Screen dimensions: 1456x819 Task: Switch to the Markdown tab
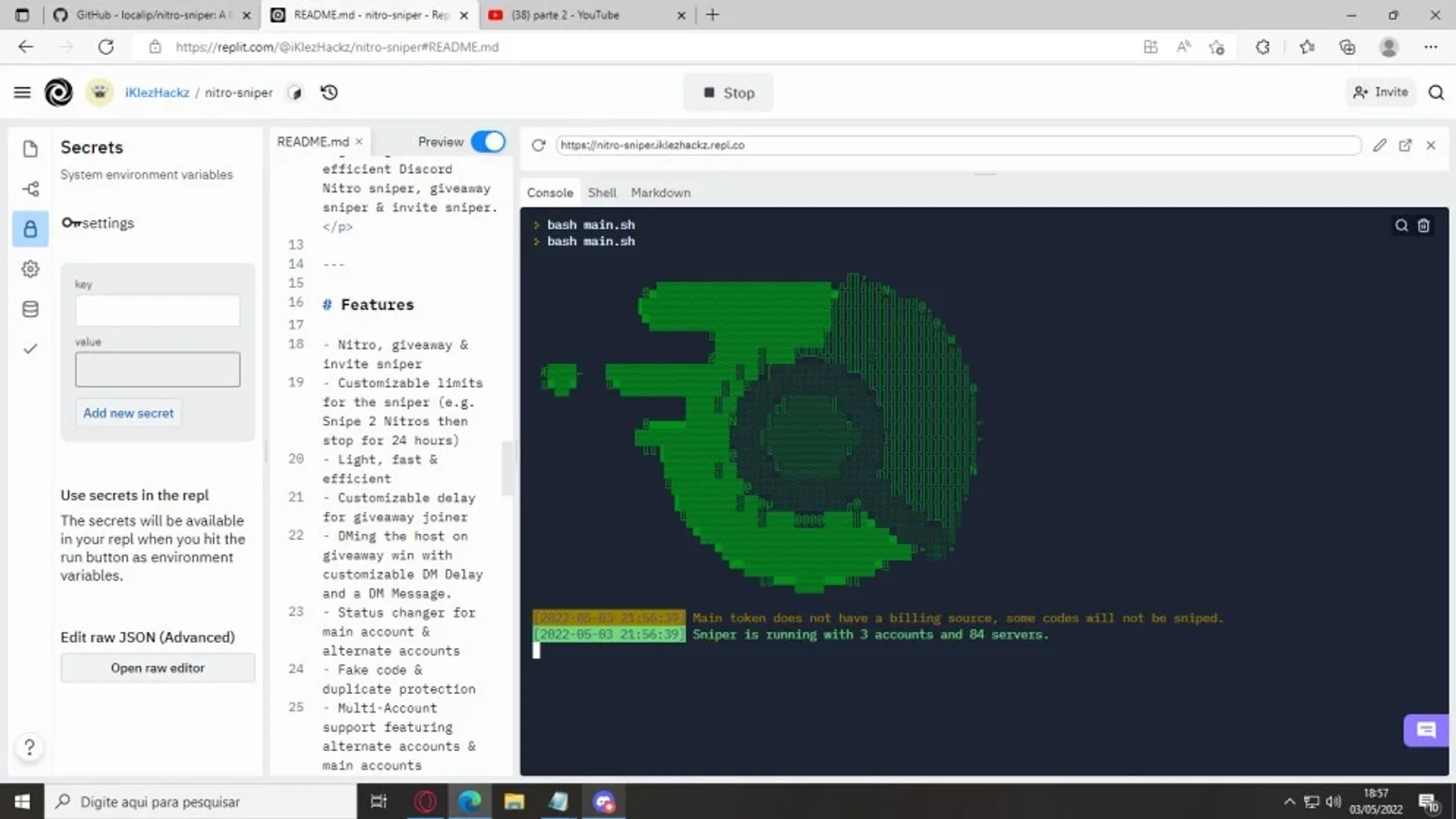[661, 192]
